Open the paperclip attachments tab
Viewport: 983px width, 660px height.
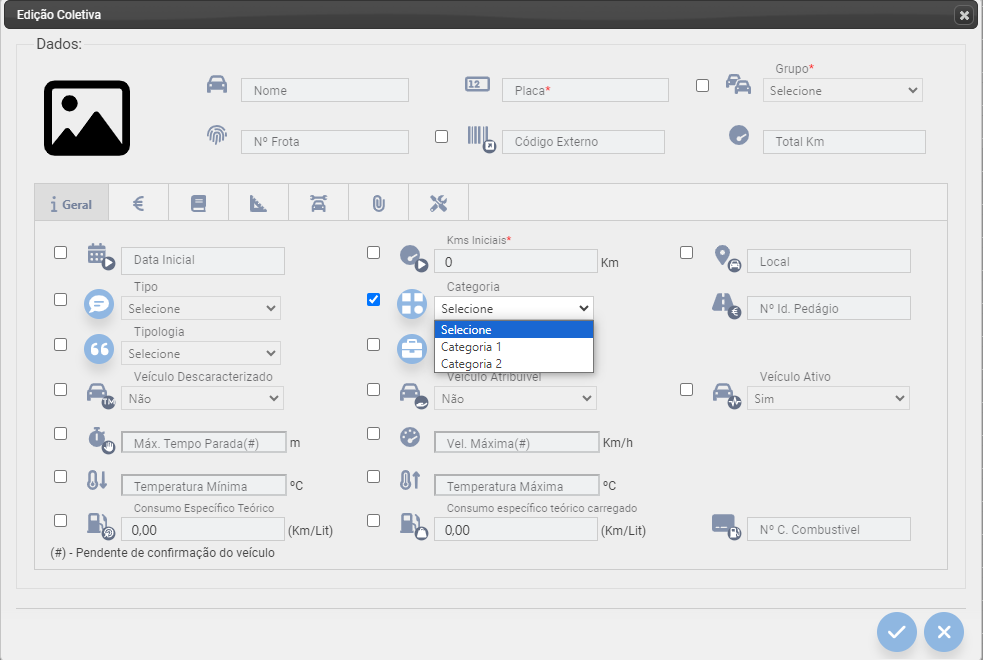379,203
